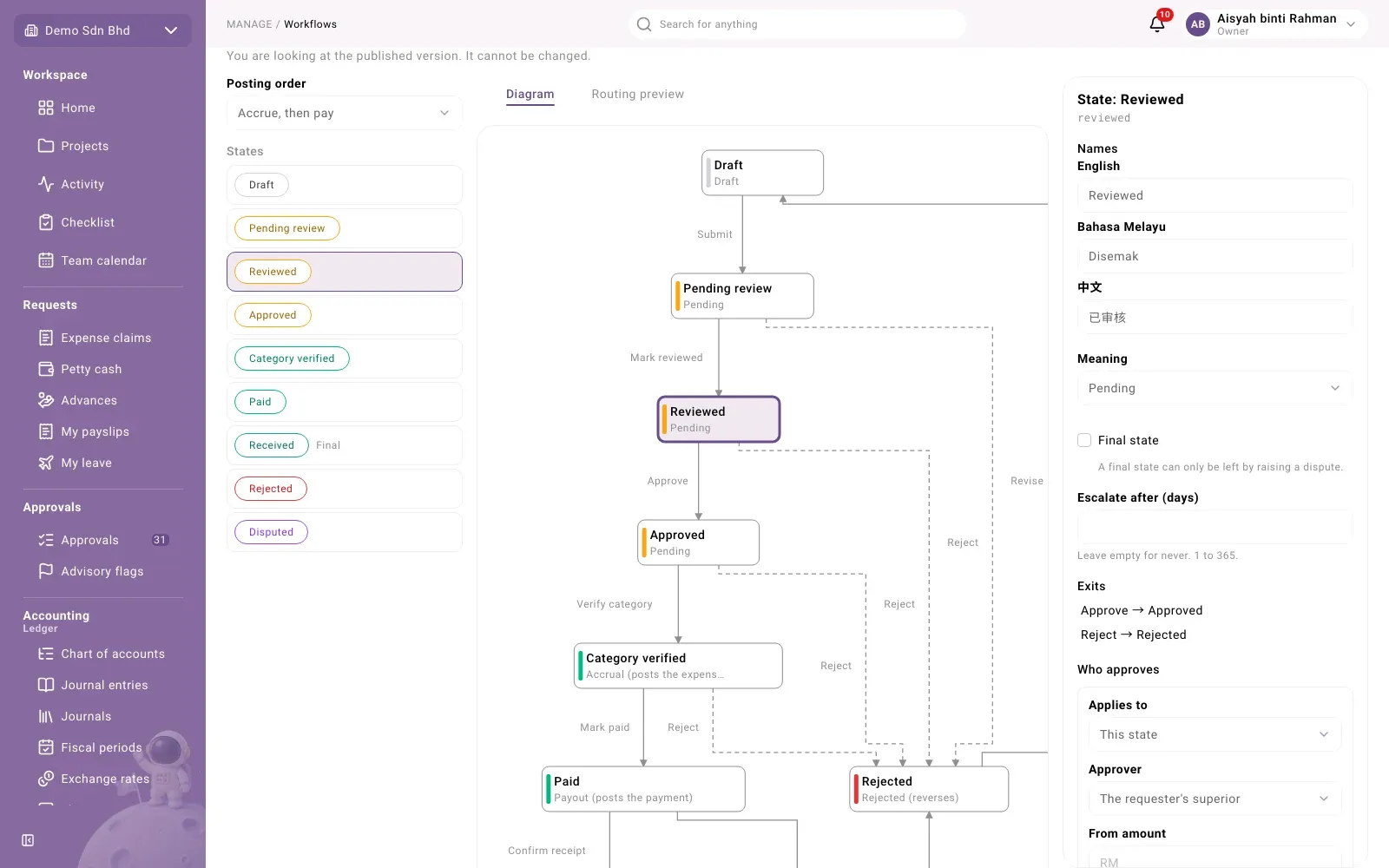The width and height of the screenshot is (1389, 868).
Task: Click the Paid node in diagram
Action: (643, 789)
